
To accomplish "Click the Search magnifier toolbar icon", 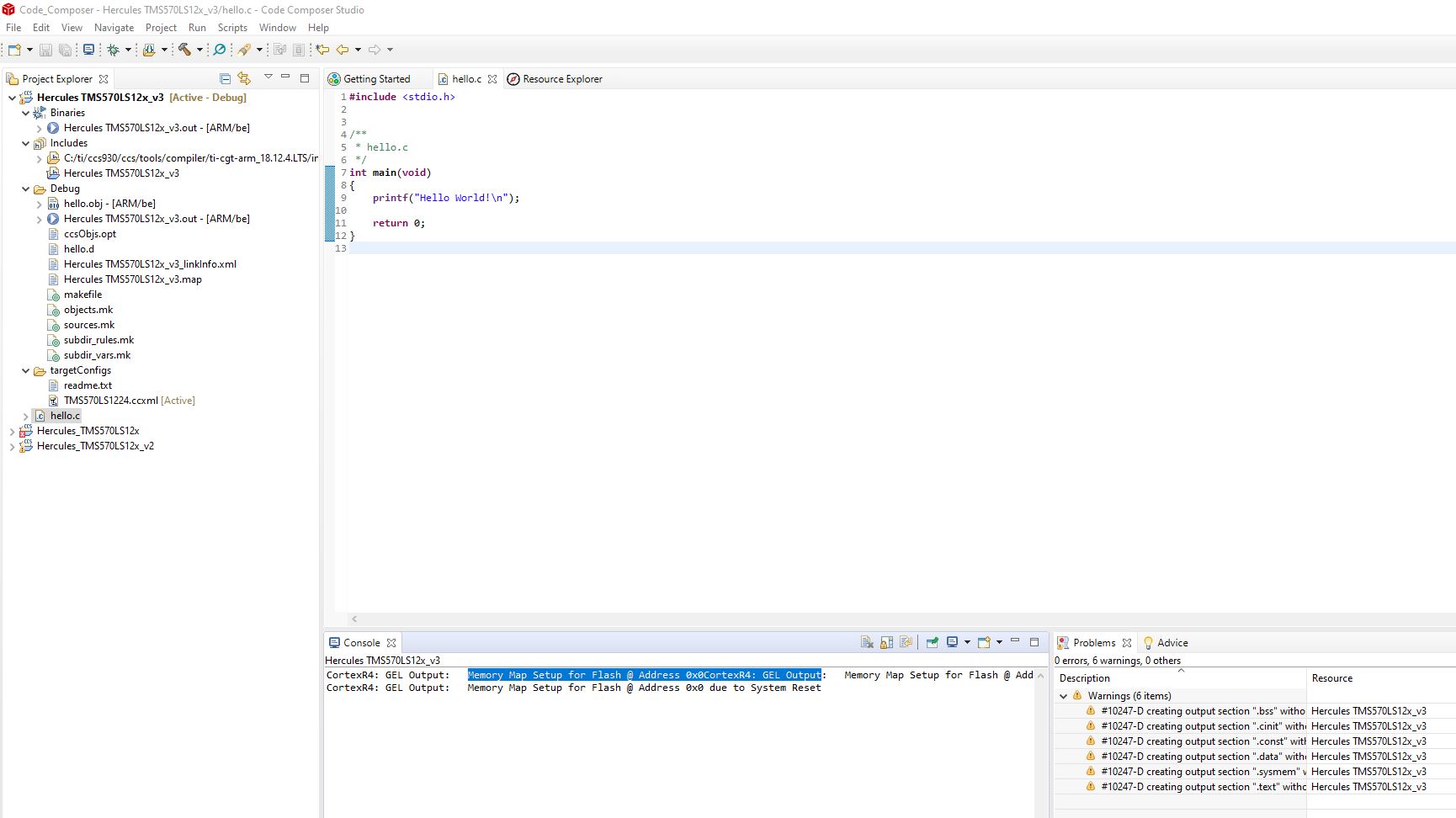I will pyautogui.click(x=220, y=50).
